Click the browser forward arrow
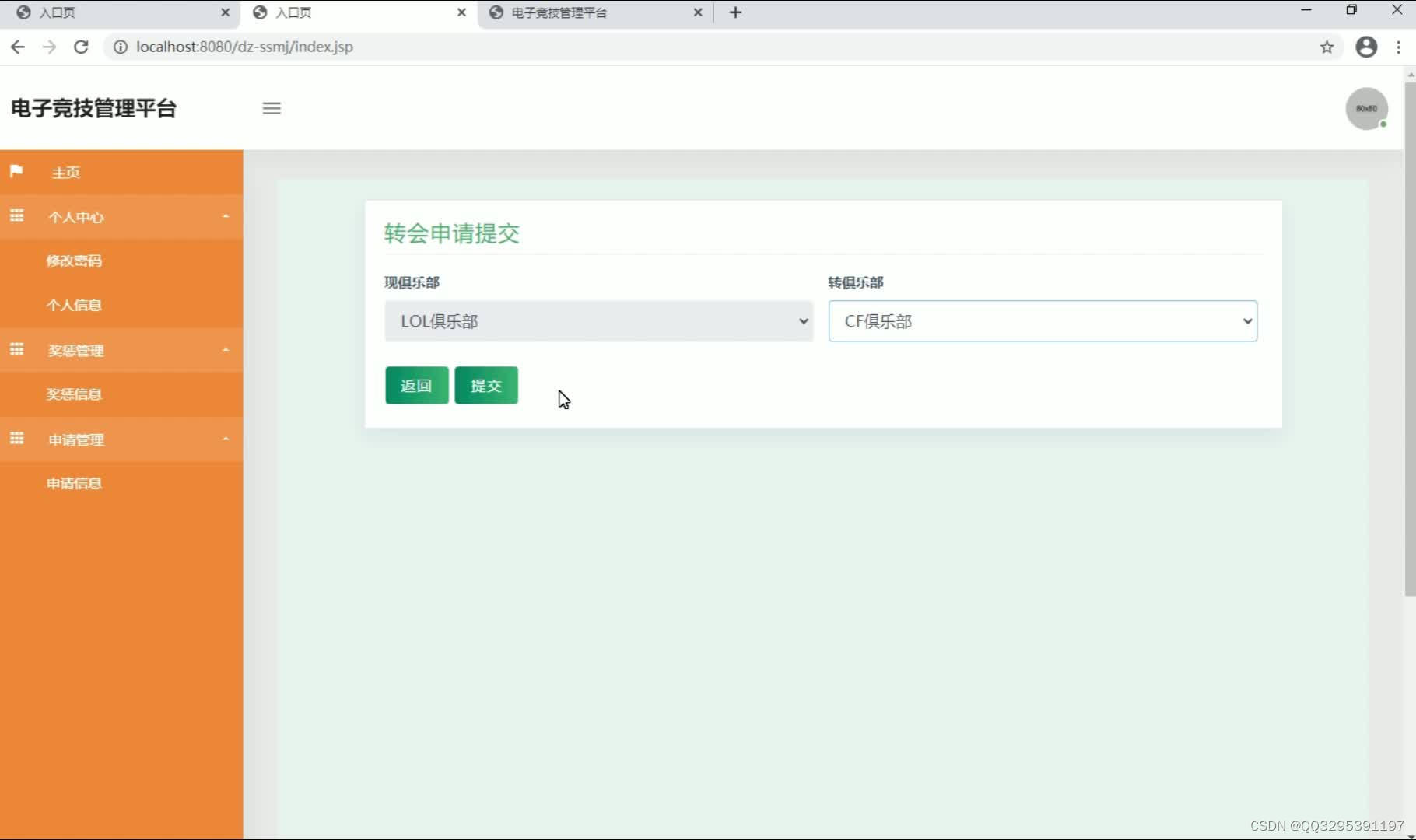The width and height of the screenshot is (1416, 840). click(49, 47)
